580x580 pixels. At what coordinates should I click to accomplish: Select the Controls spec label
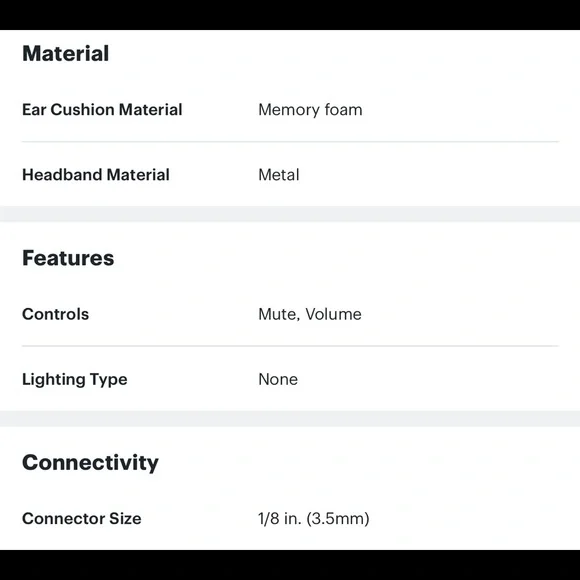[x=55, y=314]
